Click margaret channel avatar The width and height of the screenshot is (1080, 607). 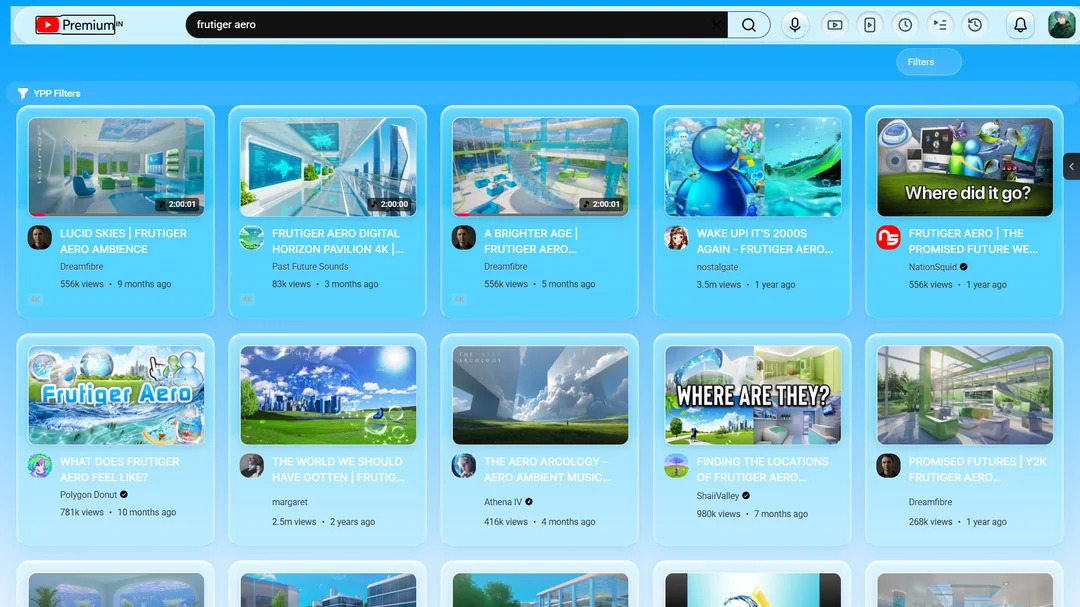251,466
